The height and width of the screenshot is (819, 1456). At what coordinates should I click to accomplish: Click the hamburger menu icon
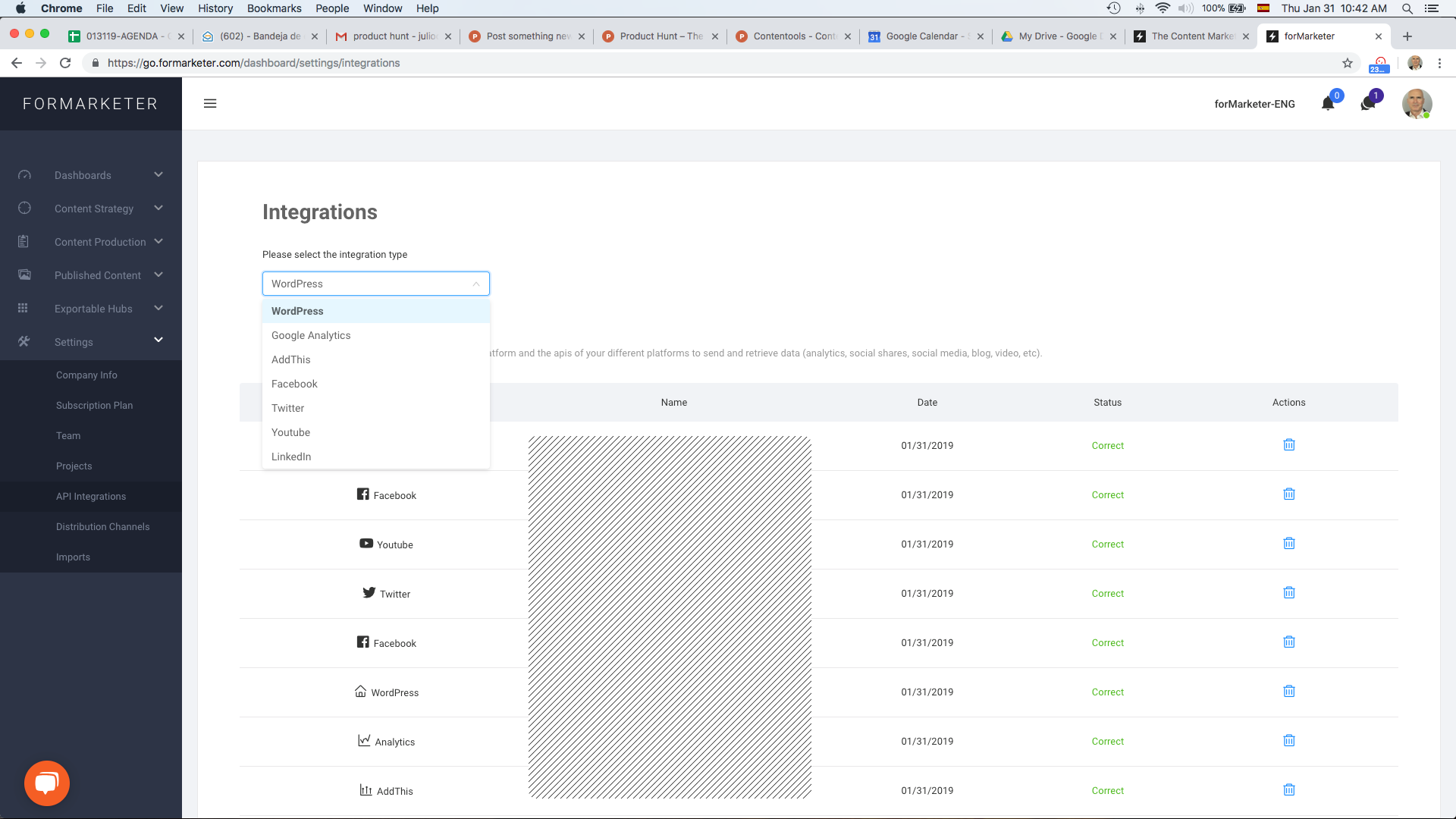[x=210, y=104]
